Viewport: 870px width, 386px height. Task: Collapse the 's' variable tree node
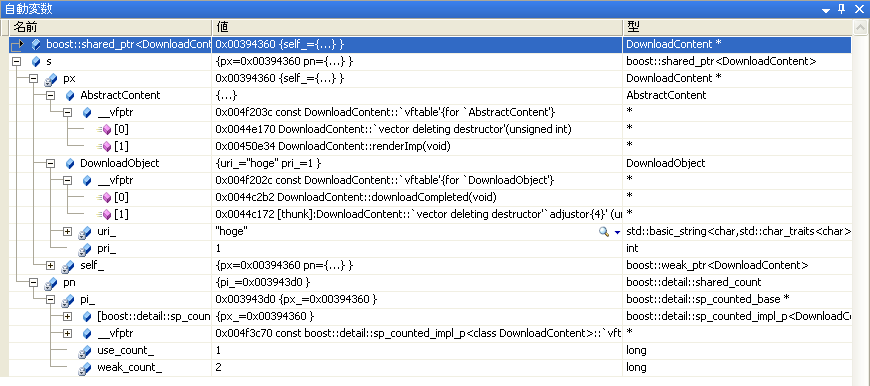click(16, 61)
